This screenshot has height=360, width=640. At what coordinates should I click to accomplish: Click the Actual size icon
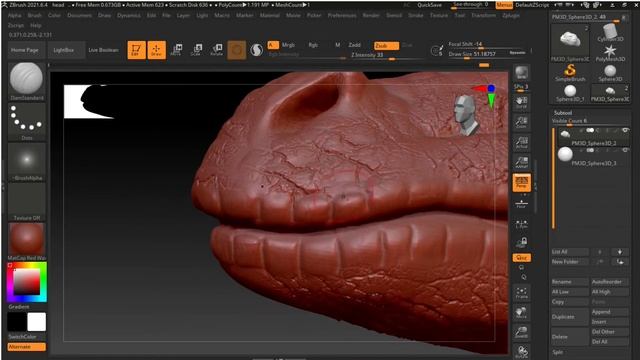click(521, 142)
